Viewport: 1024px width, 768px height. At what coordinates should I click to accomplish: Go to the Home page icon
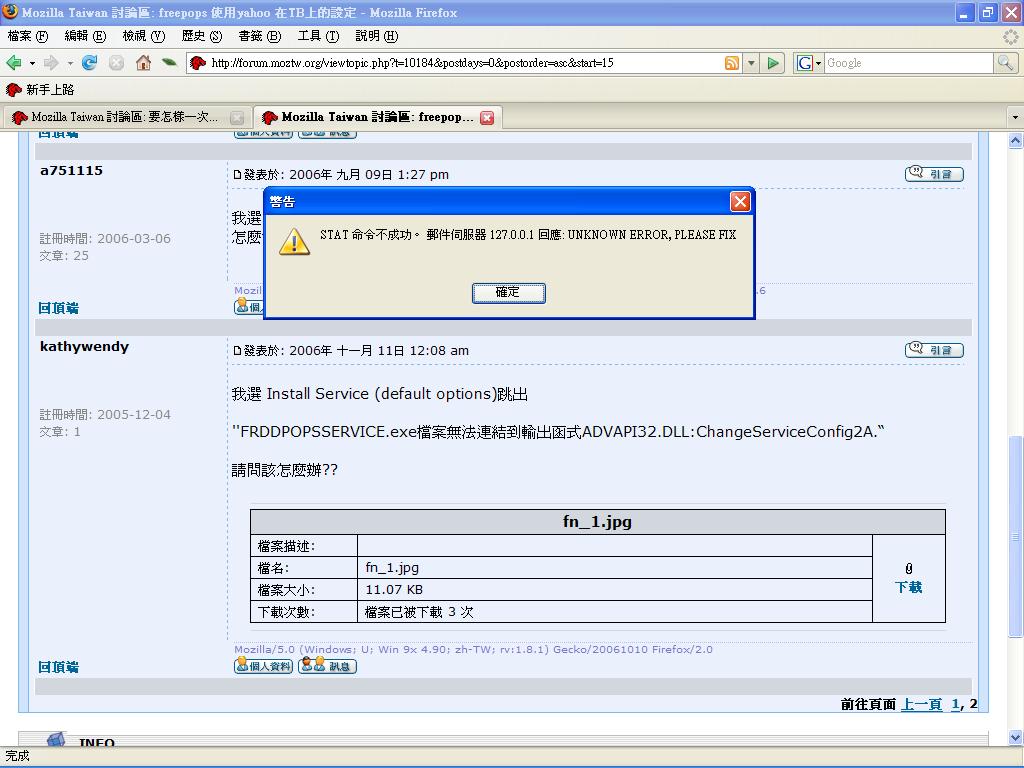[x=143, y=63]
